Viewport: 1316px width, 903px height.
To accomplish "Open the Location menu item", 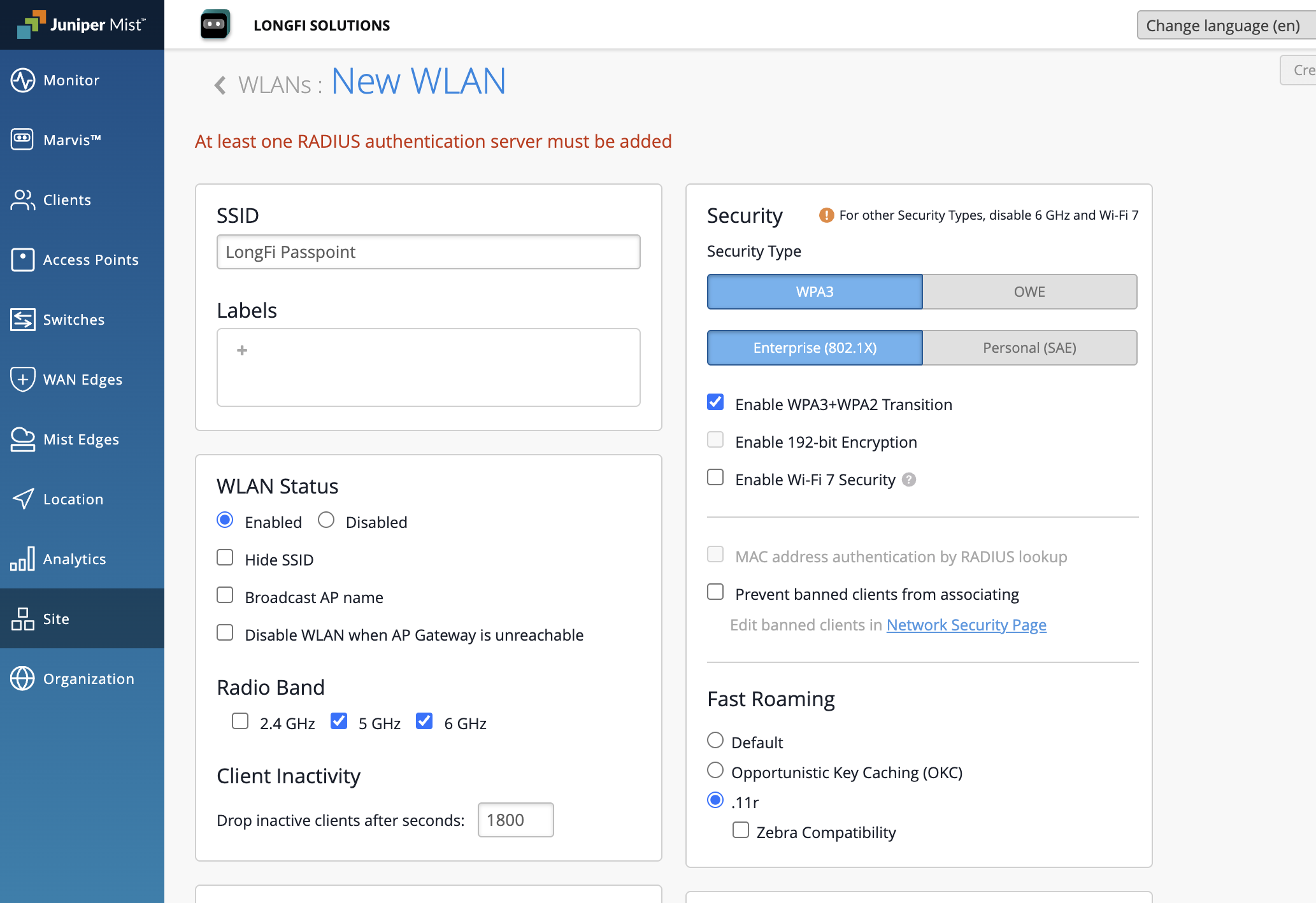I will click(x=82, y=499).
